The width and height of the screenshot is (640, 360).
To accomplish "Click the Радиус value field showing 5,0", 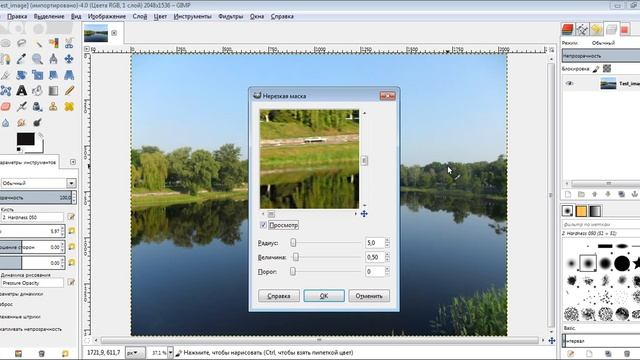I will click(x=375, y=243).
